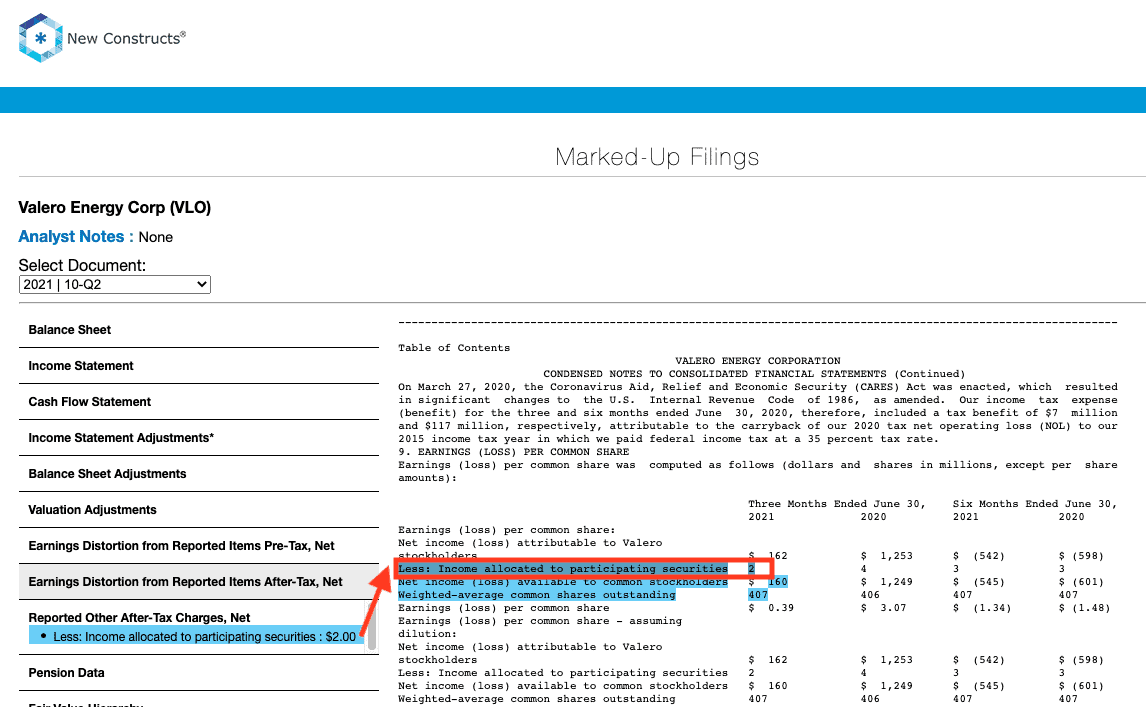Viewport: 1146px width, 707px height.
Task: Click the Select Document: label
Action: click(82, 265)
